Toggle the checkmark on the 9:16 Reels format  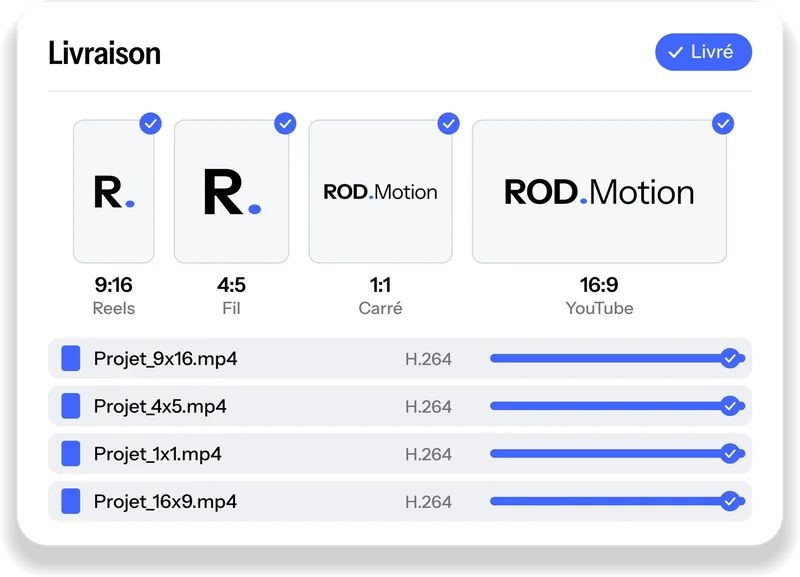pos(151,123)
